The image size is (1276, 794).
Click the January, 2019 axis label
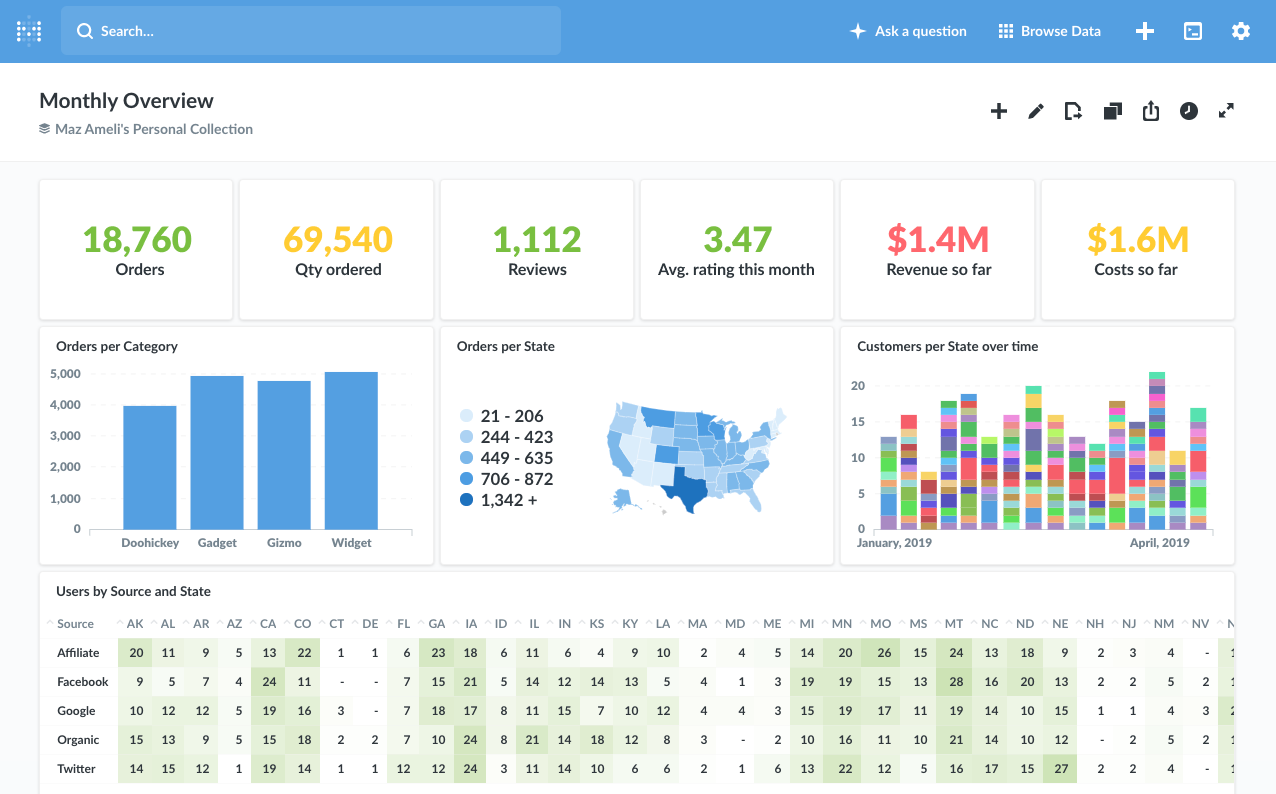(x=894, y=543)
